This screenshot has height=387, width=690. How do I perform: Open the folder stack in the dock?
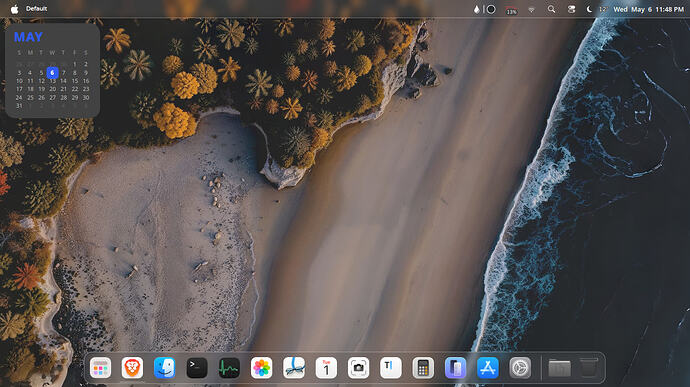[559, 368]
